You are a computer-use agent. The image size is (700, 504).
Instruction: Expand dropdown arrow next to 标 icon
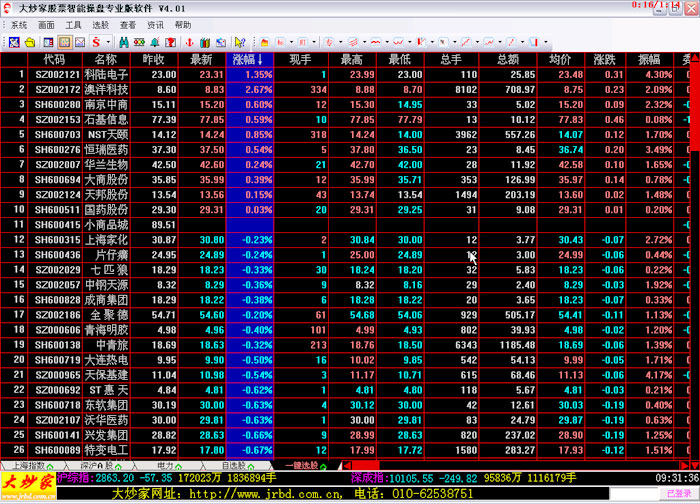[292, 42]
